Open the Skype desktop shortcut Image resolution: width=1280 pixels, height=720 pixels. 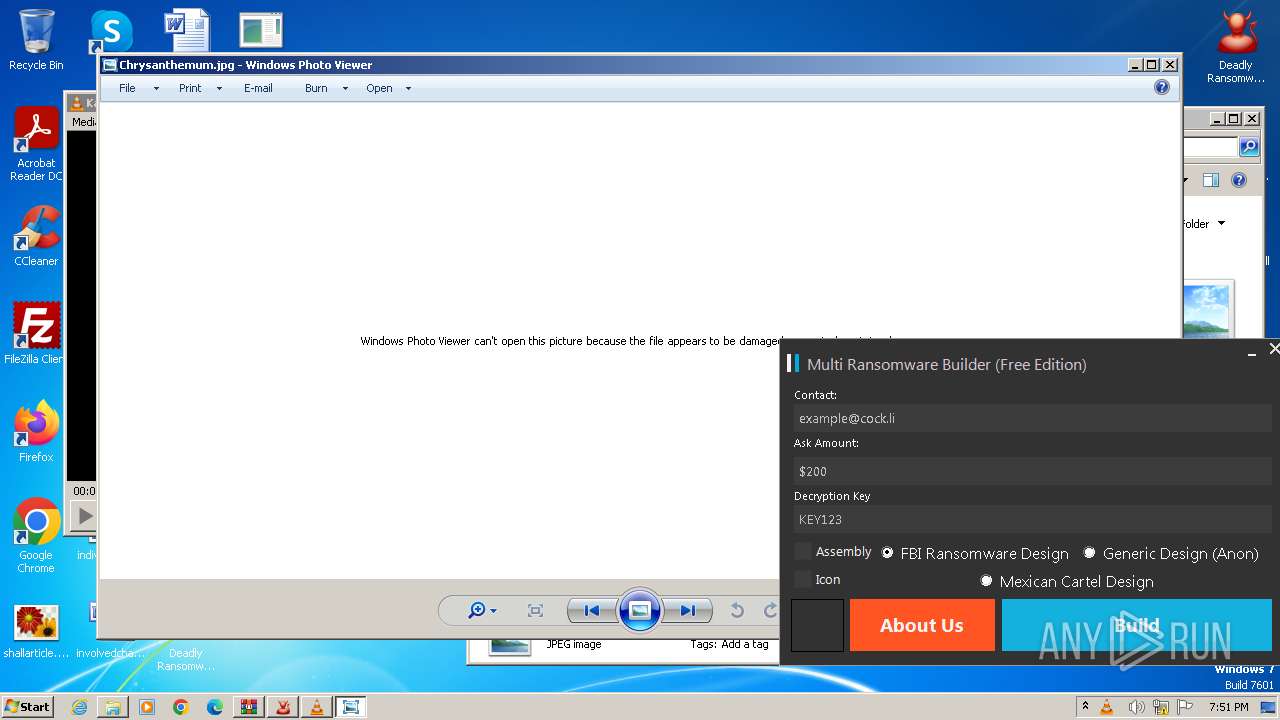(x=110, y=31)
